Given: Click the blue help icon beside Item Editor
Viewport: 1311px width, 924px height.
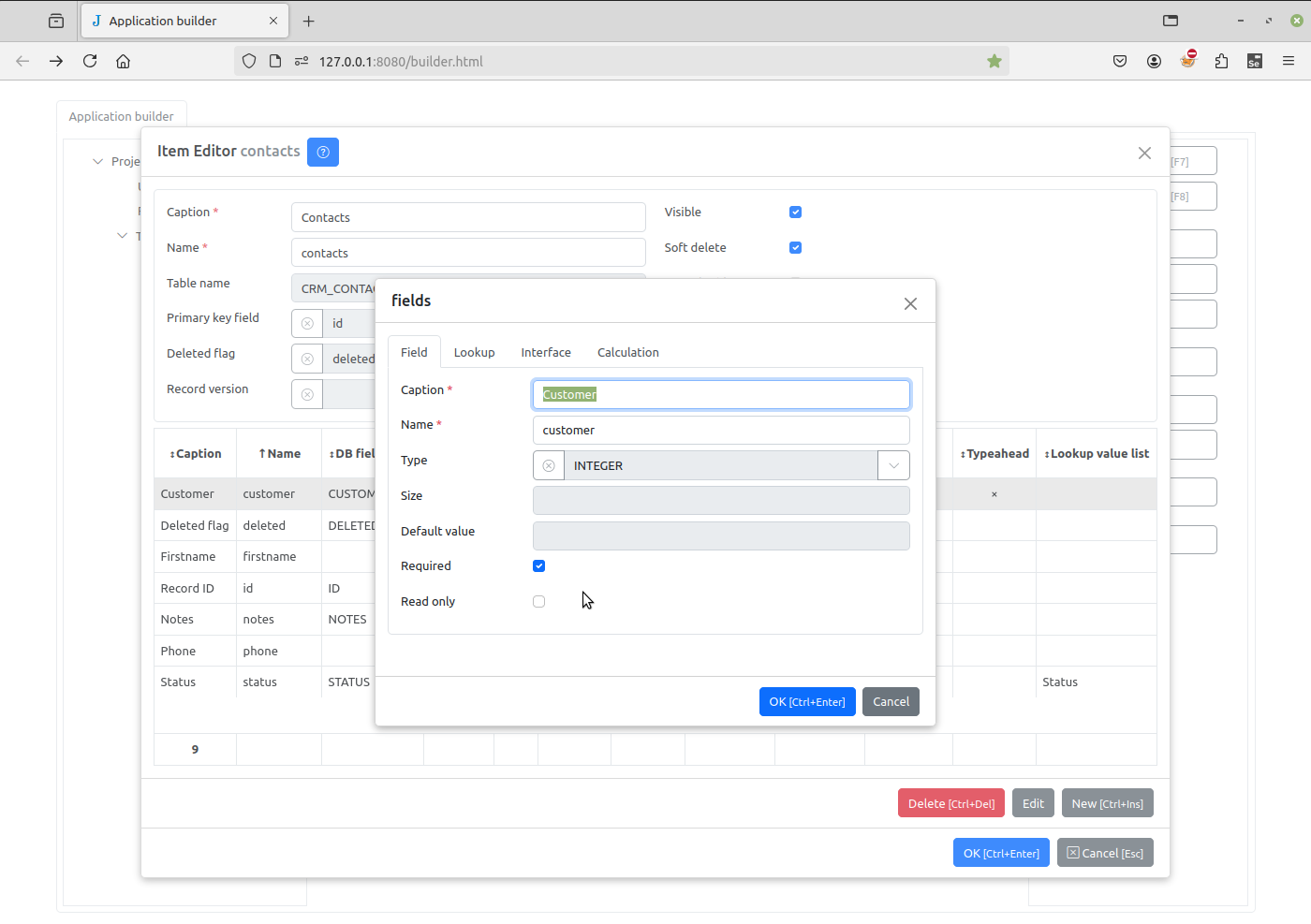Looking at the screenshot, I should coord(323,152).
